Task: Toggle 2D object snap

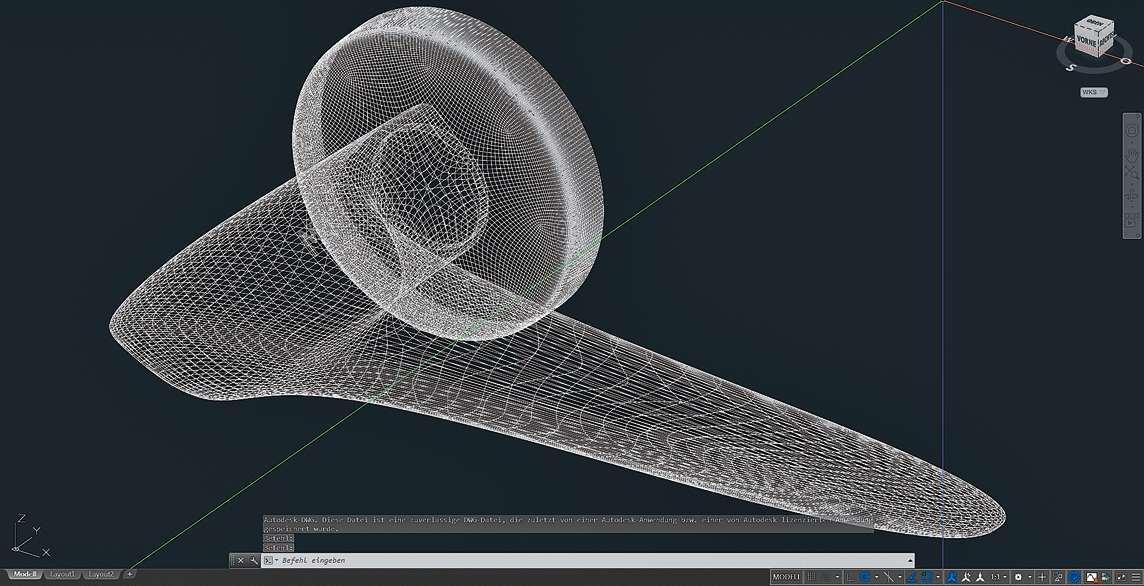Action: click(927, 577)
